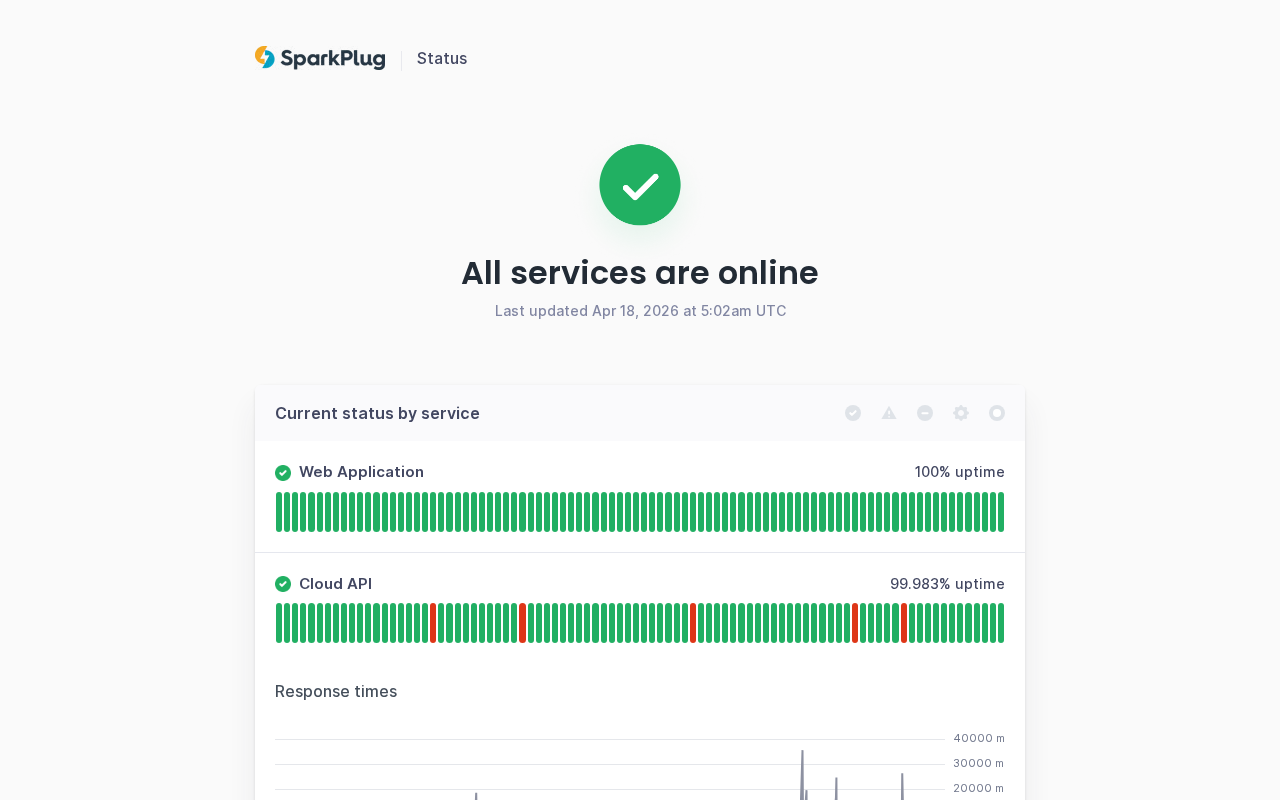Click the 99.983% uptime label
The width and height of the screenshot is (1280, 800).
point(947,584)
